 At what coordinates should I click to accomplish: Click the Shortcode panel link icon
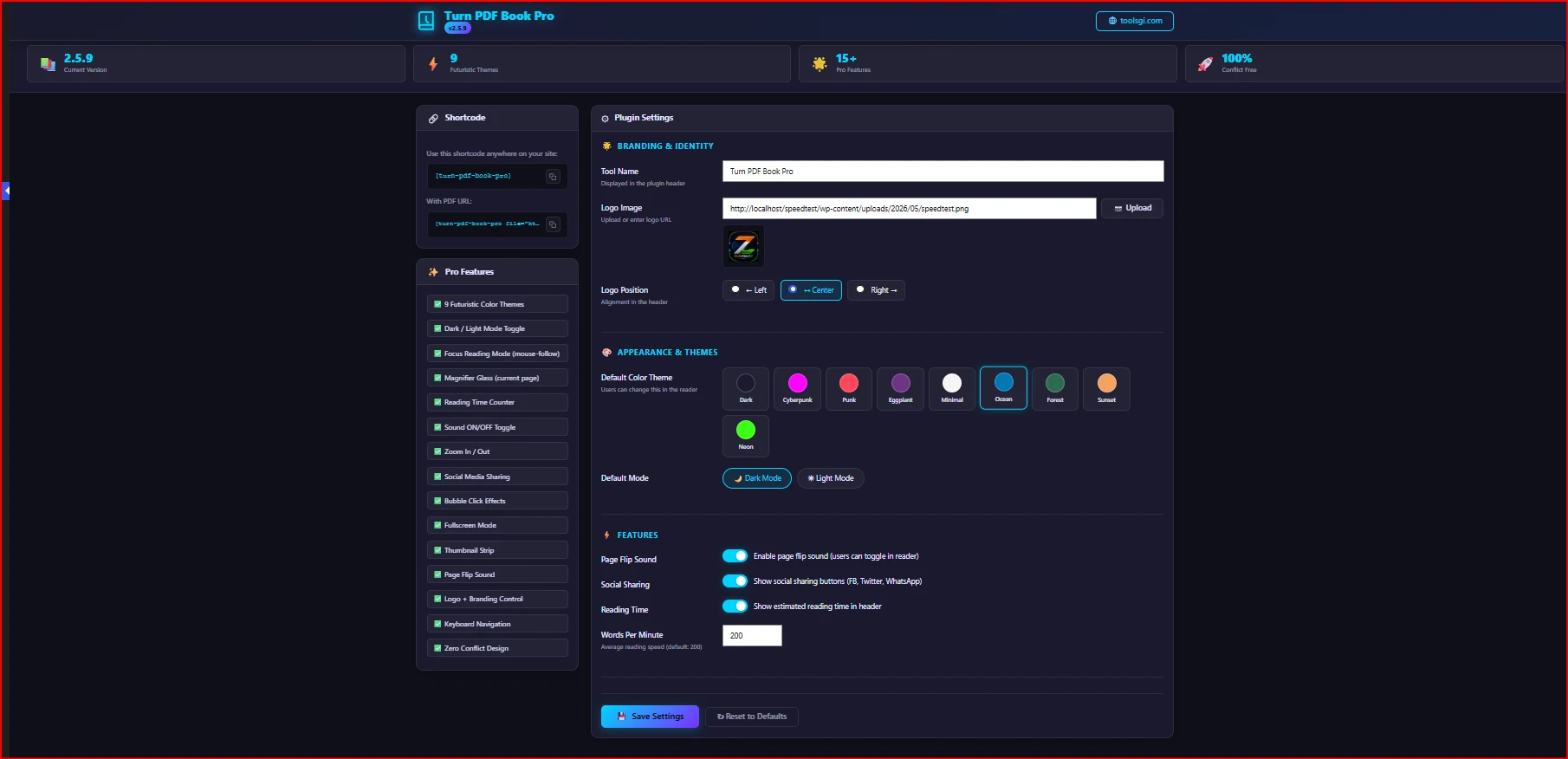(x=433, y=118)
